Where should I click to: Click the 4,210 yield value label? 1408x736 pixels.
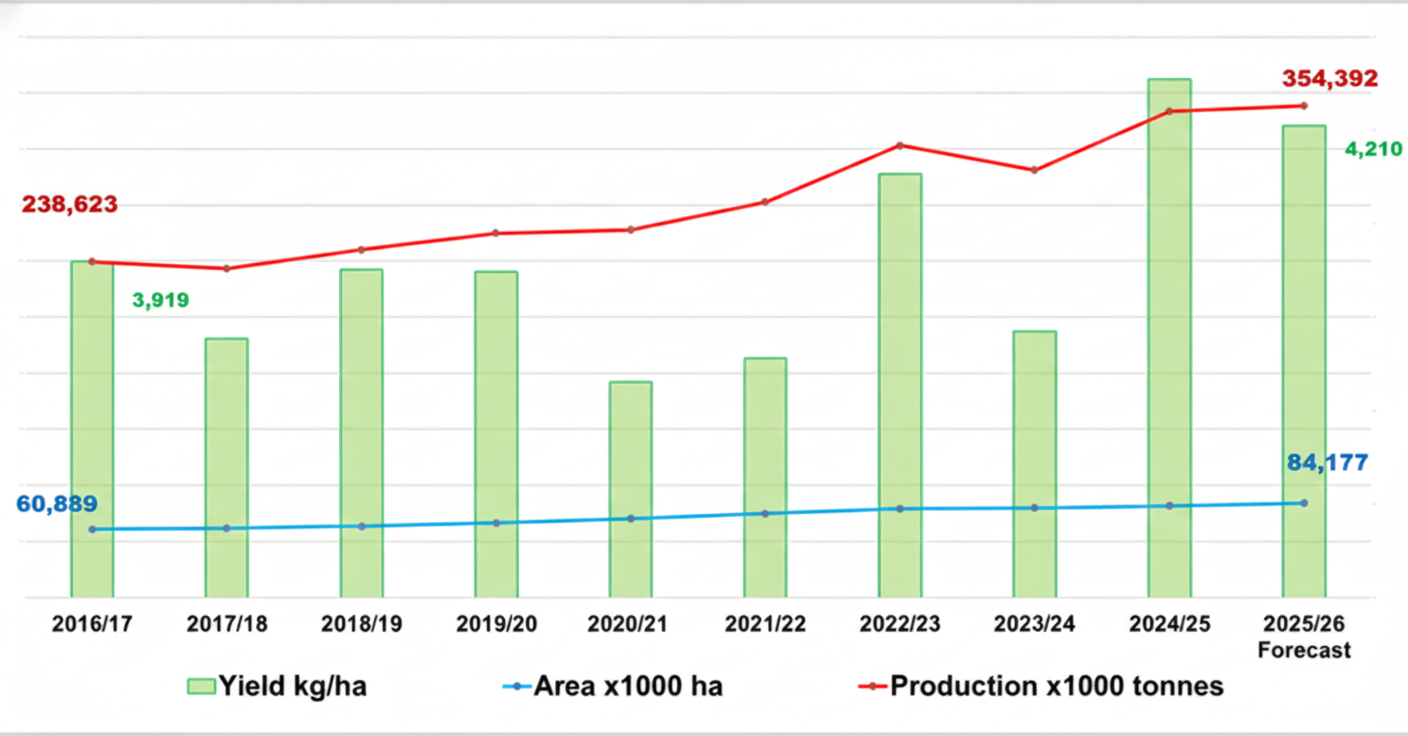[1376, 150]
